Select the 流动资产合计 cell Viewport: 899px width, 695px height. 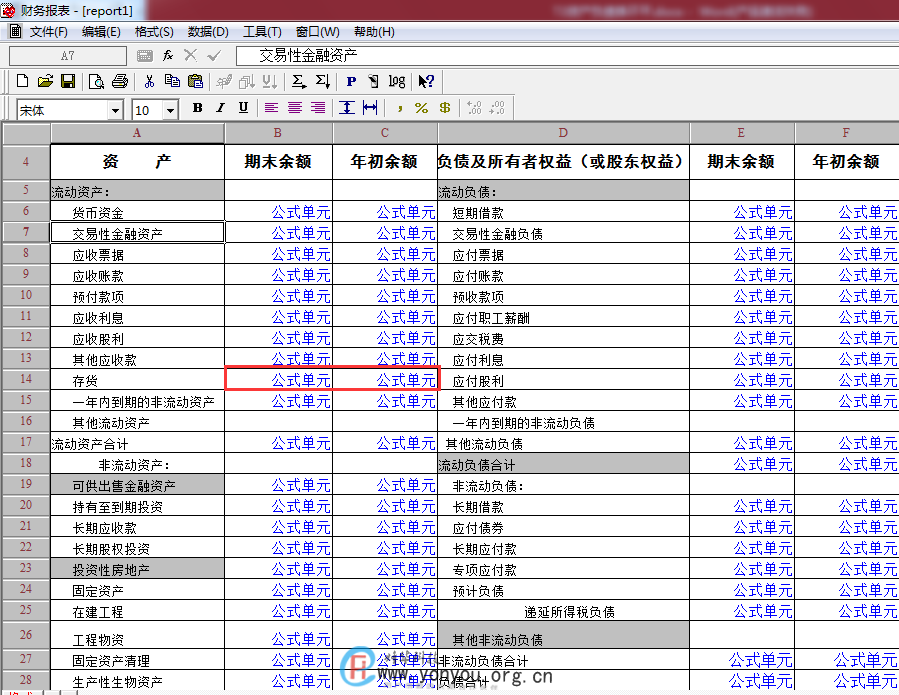pos(137,443)
